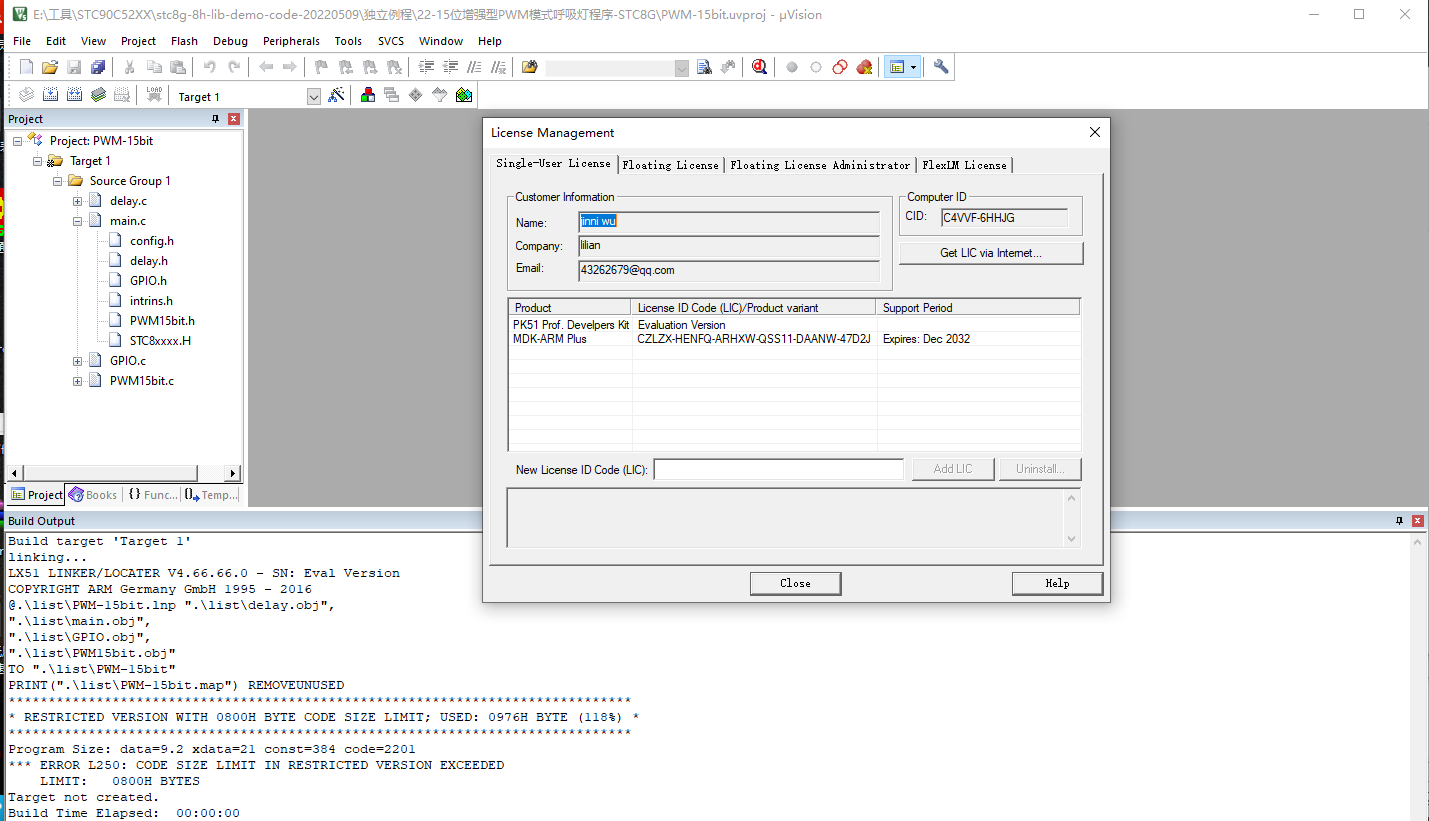Open the Peripherals menu

291,41
